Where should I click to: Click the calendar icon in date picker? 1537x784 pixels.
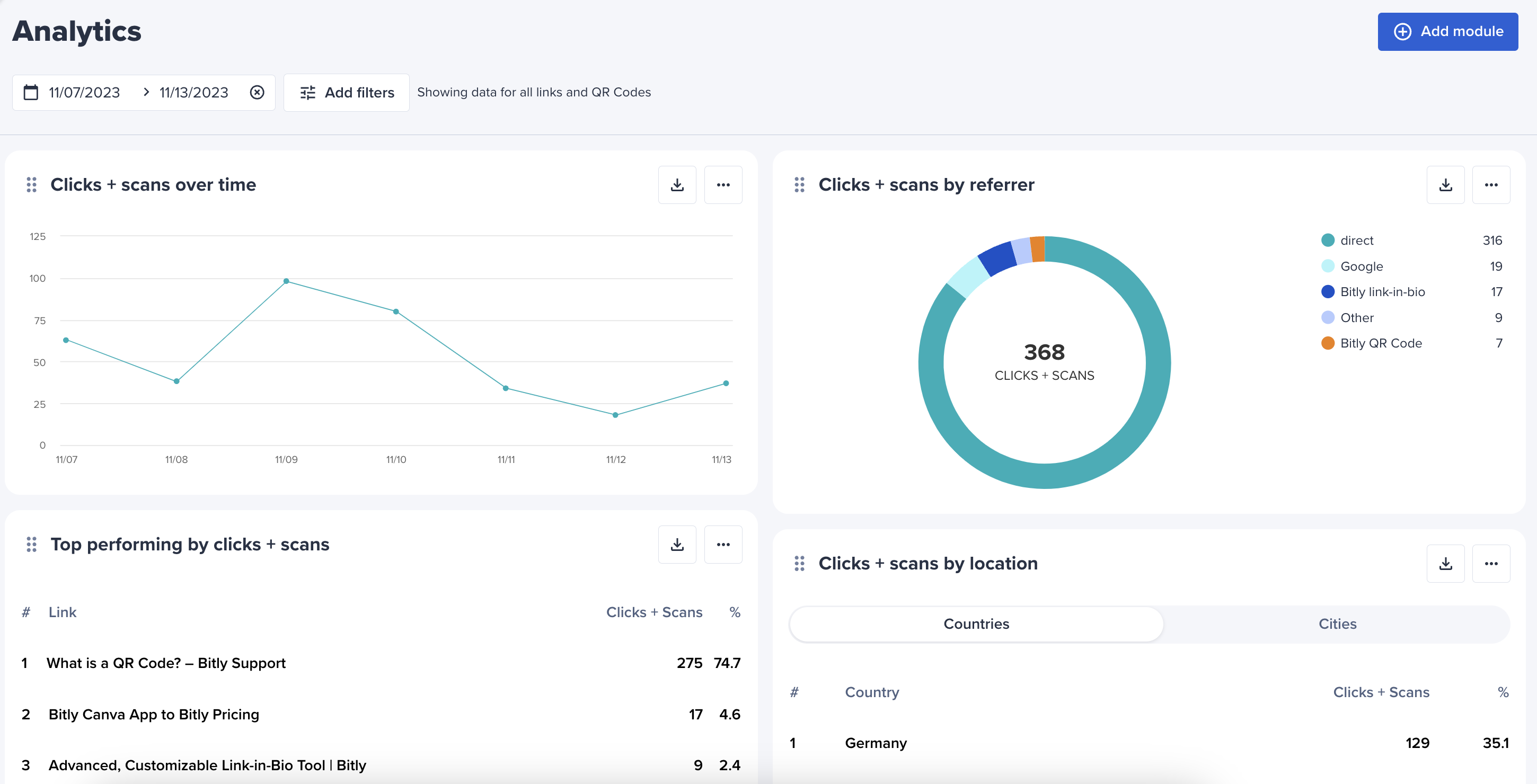coord(30,92)
